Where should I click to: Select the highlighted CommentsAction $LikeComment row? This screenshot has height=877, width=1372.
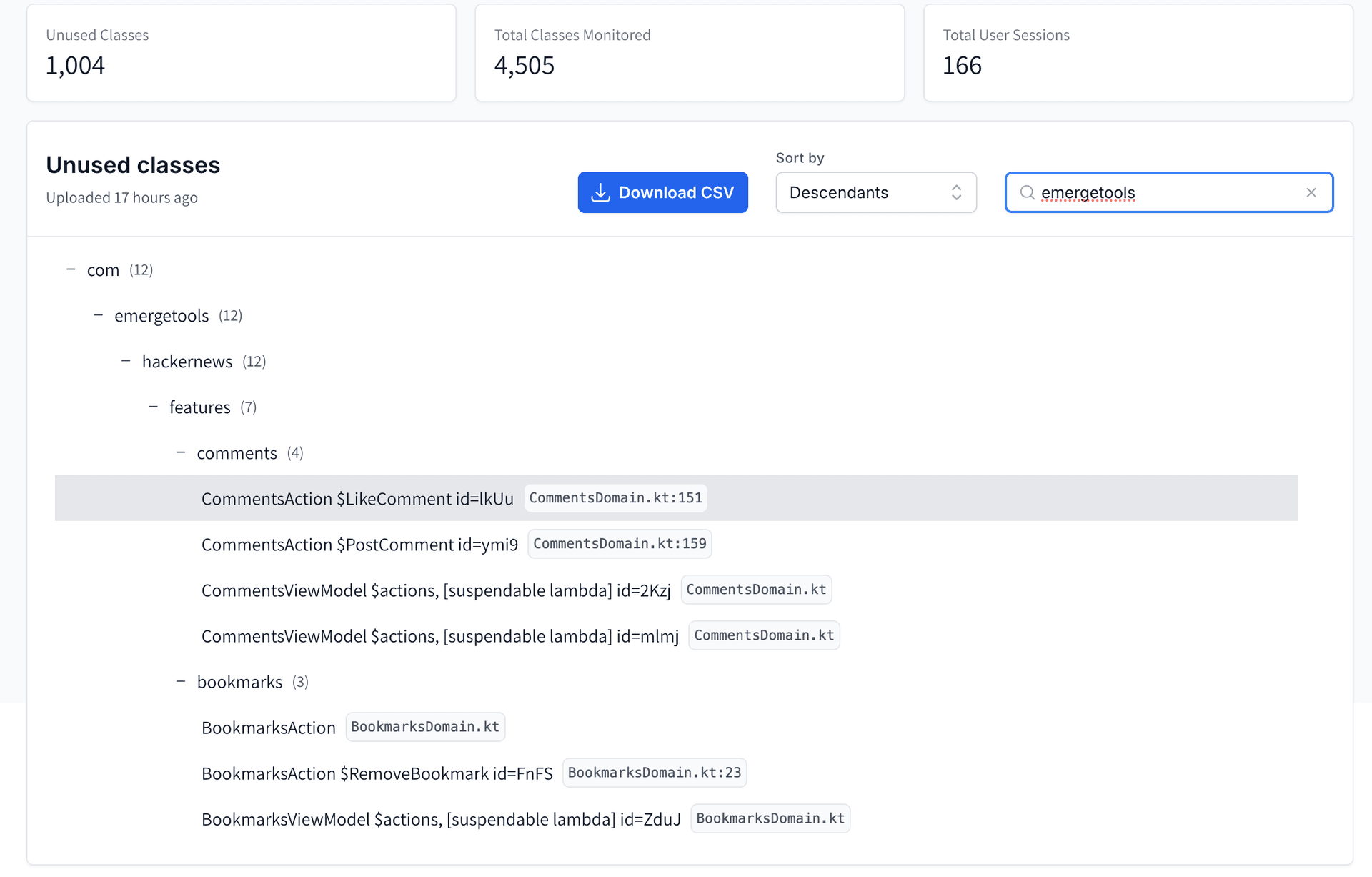[357, 498]
